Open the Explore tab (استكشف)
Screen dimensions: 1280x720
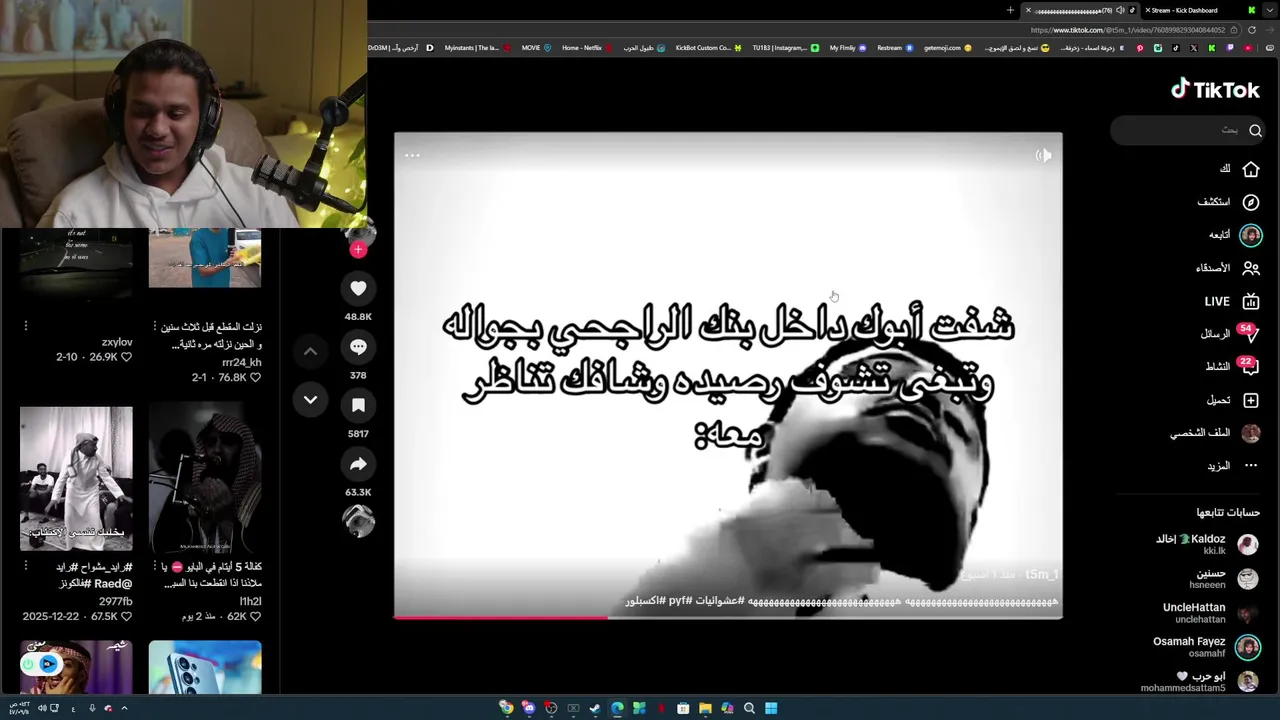pos(1229,202)
